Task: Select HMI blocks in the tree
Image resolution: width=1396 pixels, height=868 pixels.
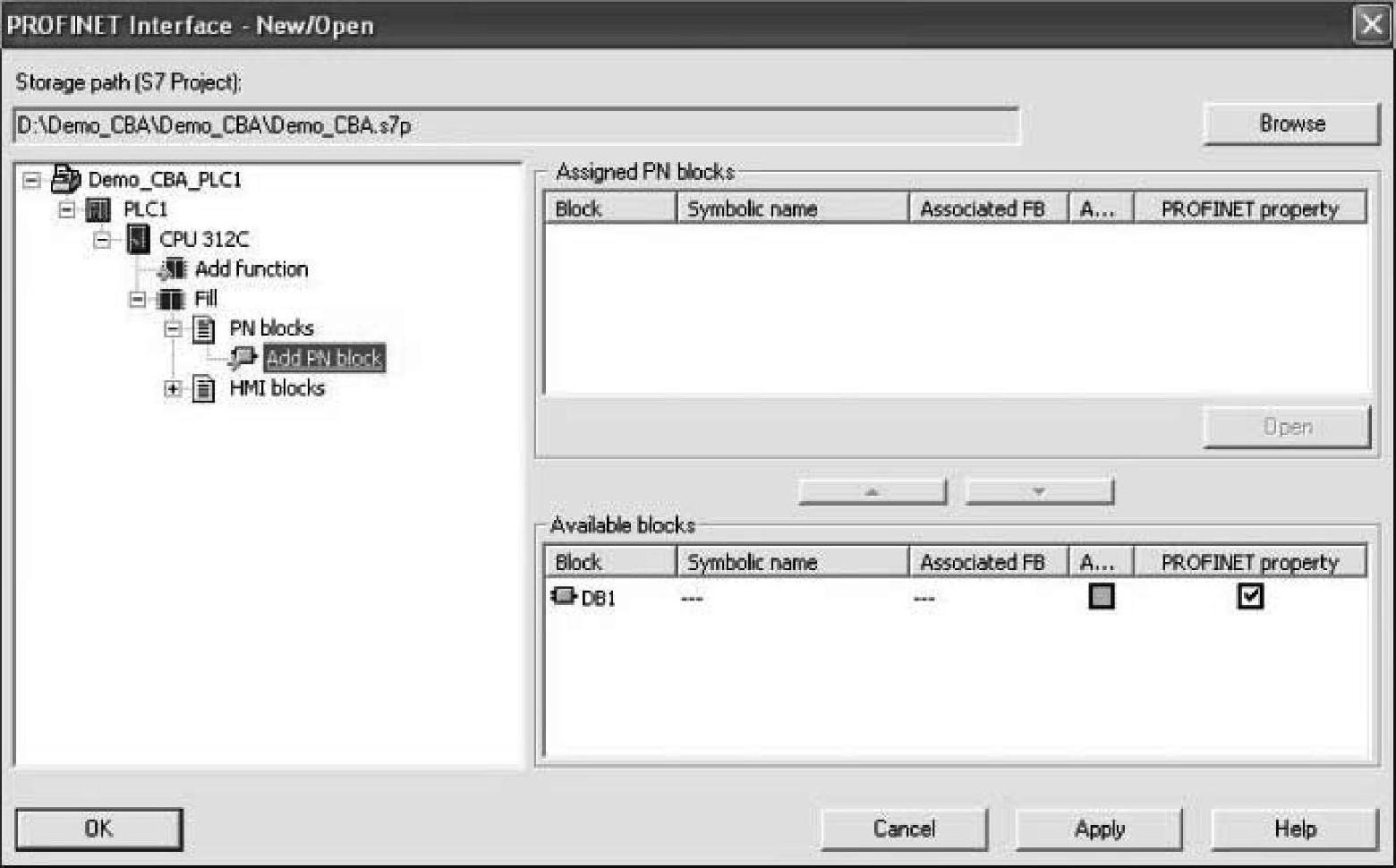Action: pyautogui.click(x=277, y=388)
